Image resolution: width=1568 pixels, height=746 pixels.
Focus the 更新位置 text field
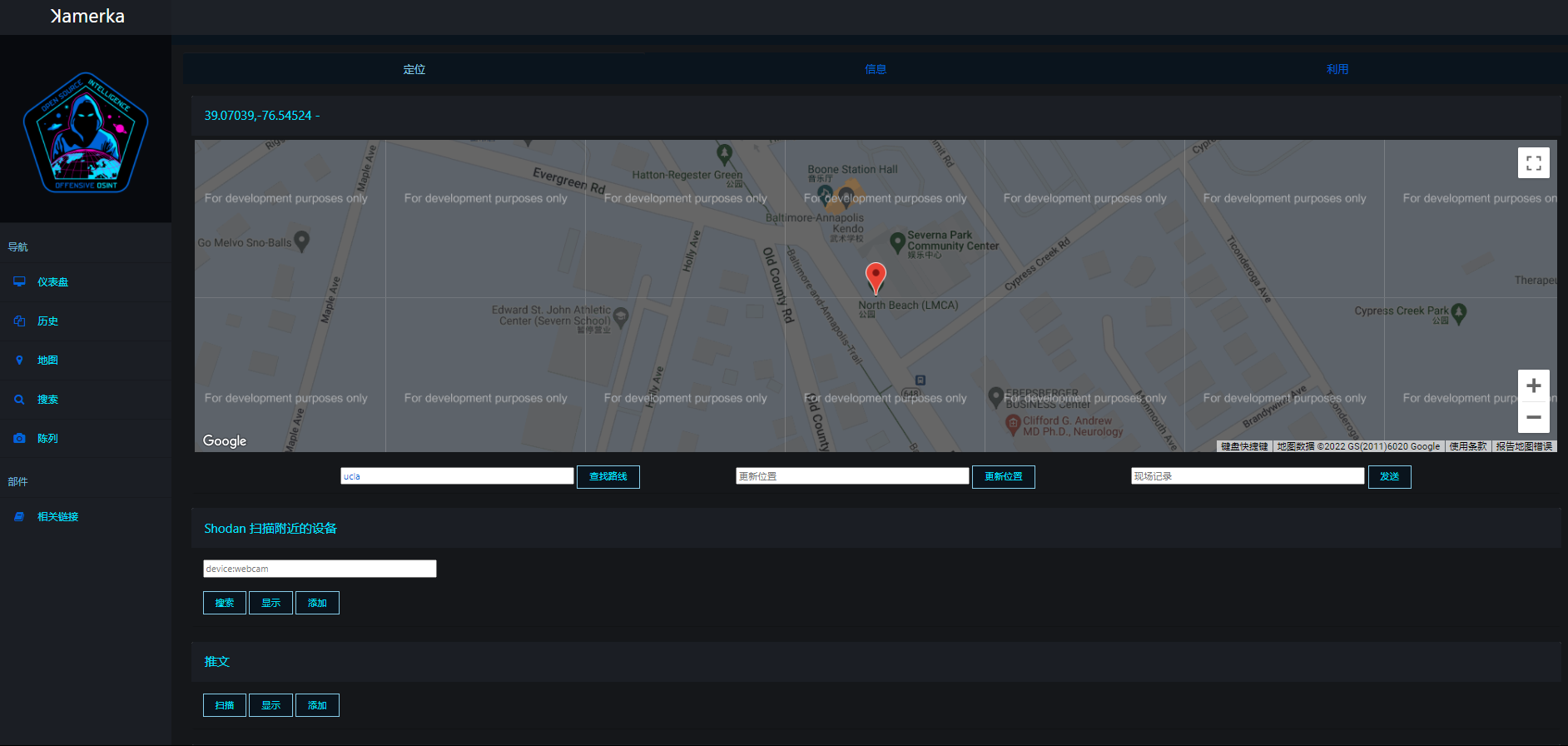(x=852, y=476)
